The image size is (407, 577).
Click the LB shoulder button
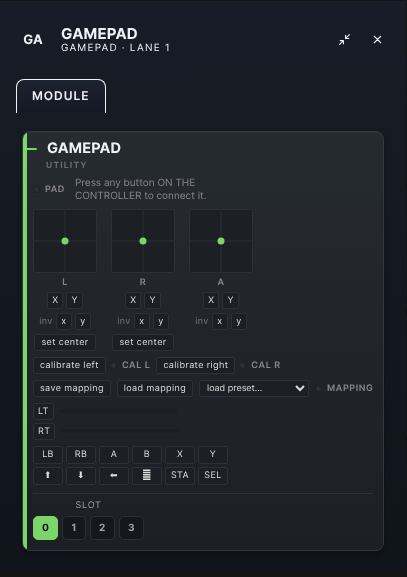48,454
